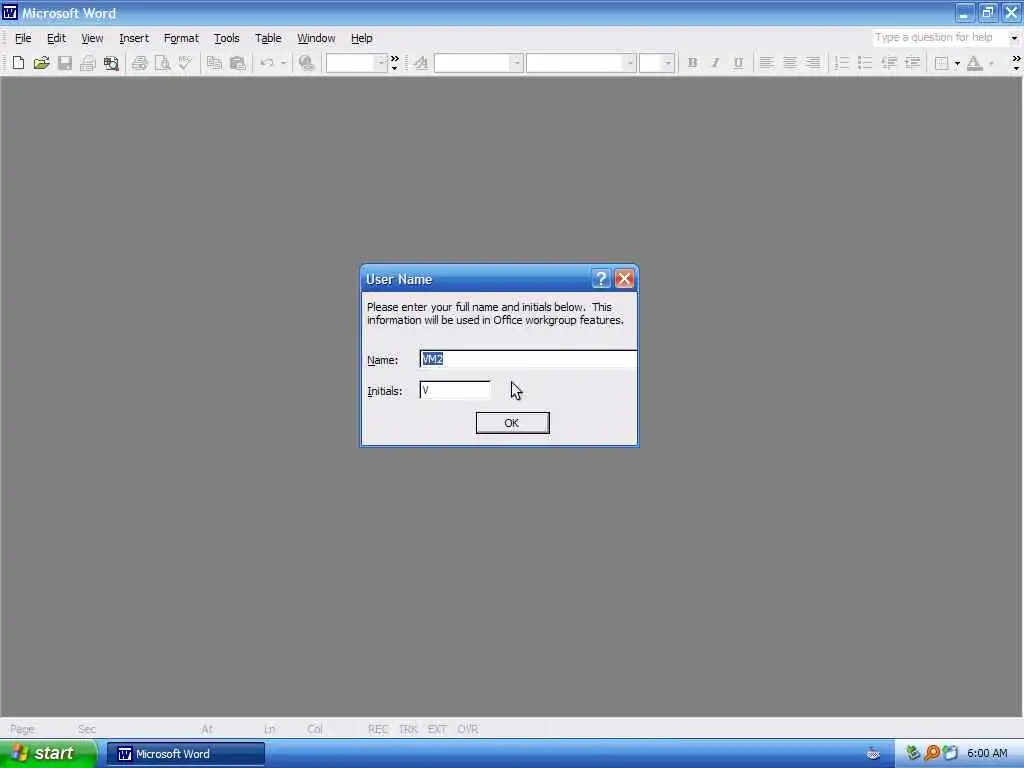This screenshot has width=1024, height=768.
Task: Open the Format menu
Action: (181, 38)
